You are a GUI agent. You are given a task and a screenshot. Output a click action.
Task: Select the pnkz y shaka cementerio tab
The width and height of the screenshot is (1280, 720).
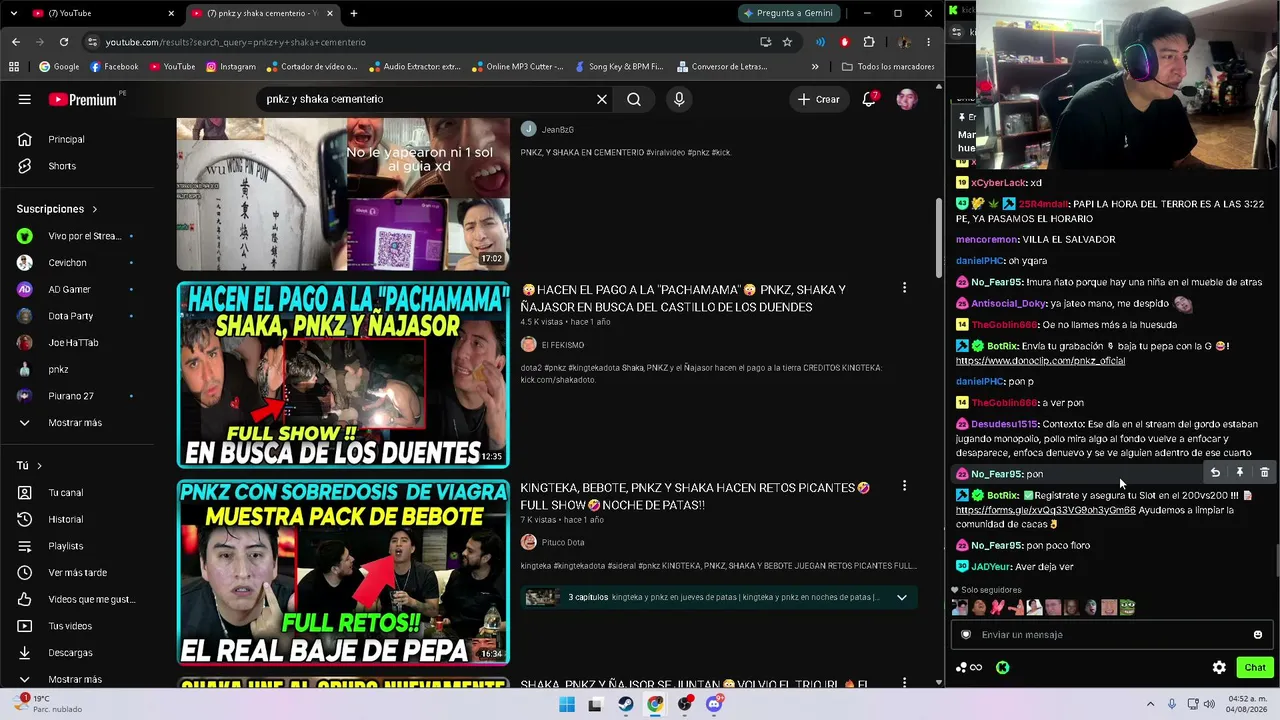262,13
